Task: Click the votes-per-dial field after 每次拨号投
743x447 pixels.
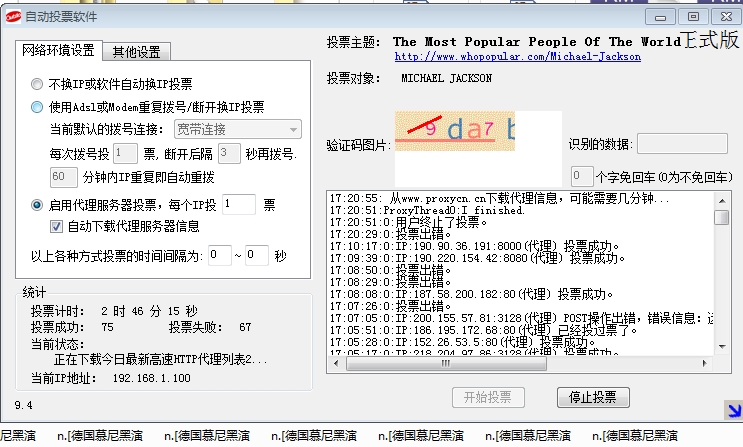Action: pos(126,154)
